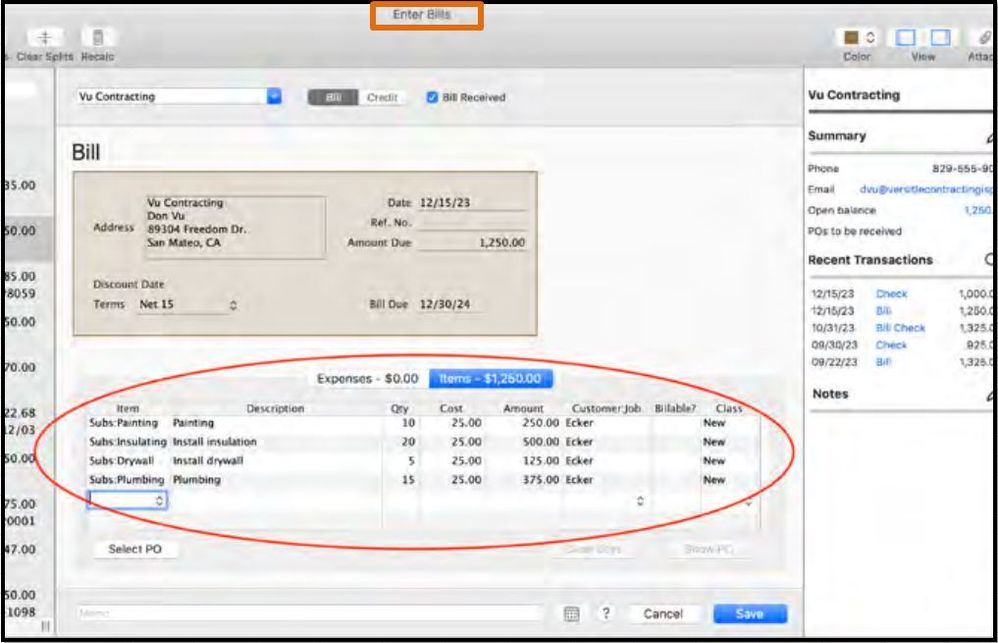
Task: Open the Terms Net 15 dropdown
Action: pyautogui.click(x=188, y=305)
